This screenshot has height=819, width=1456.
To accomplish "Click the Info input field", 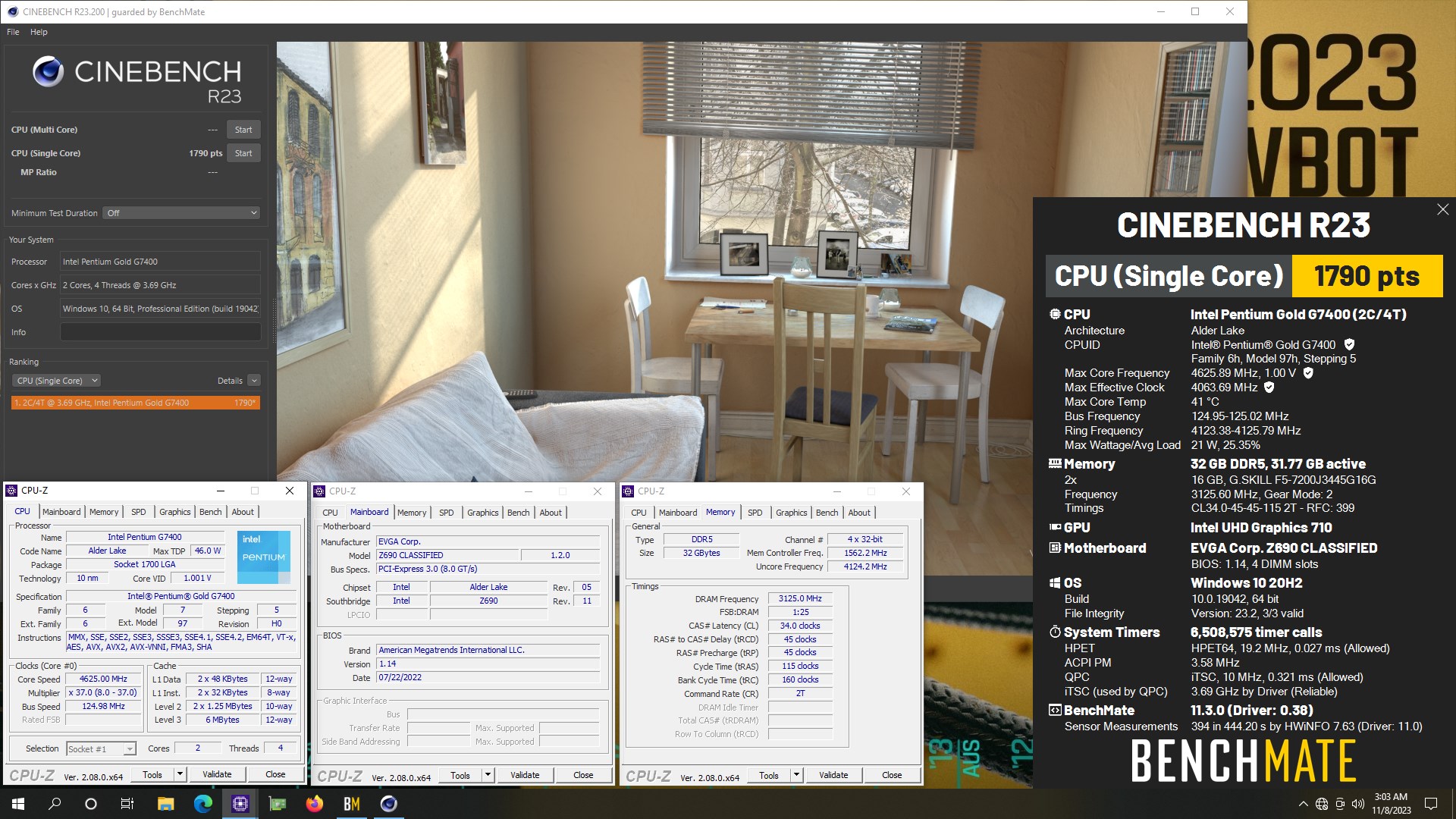I will (x=160, y=332).
